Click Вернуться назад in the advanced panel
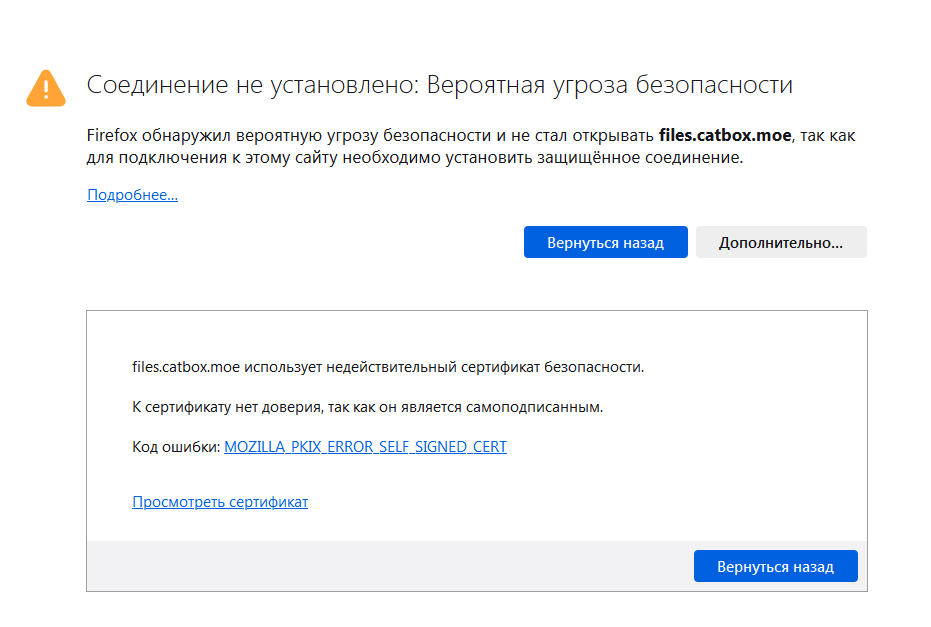 [775, 566]
